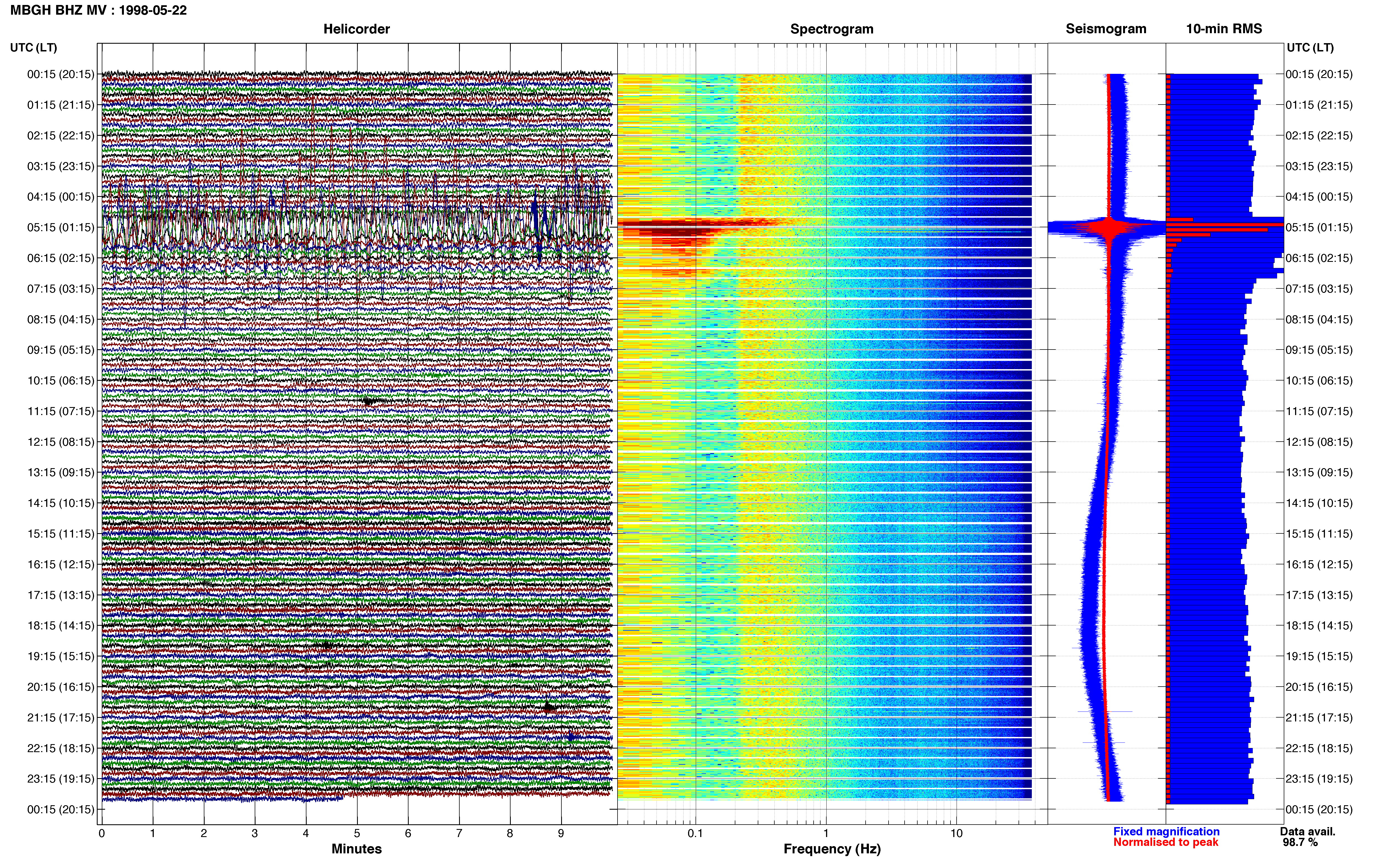Click the title MBGH BHZ MV : 1998-05-22
1388x868 pixels.
[98, 10]
